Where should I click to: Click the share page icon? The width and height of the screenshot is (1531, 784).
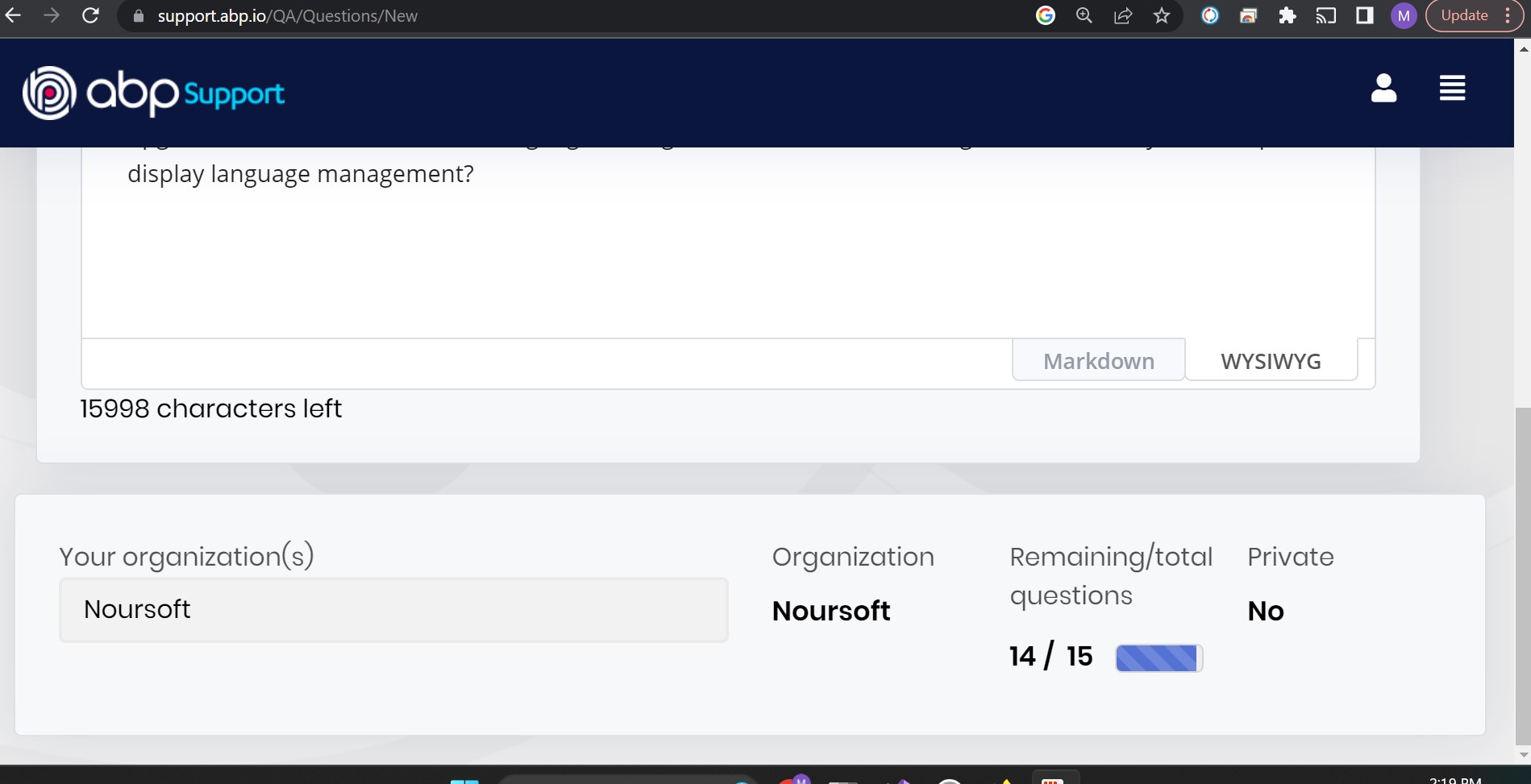tap(1122, 15)
